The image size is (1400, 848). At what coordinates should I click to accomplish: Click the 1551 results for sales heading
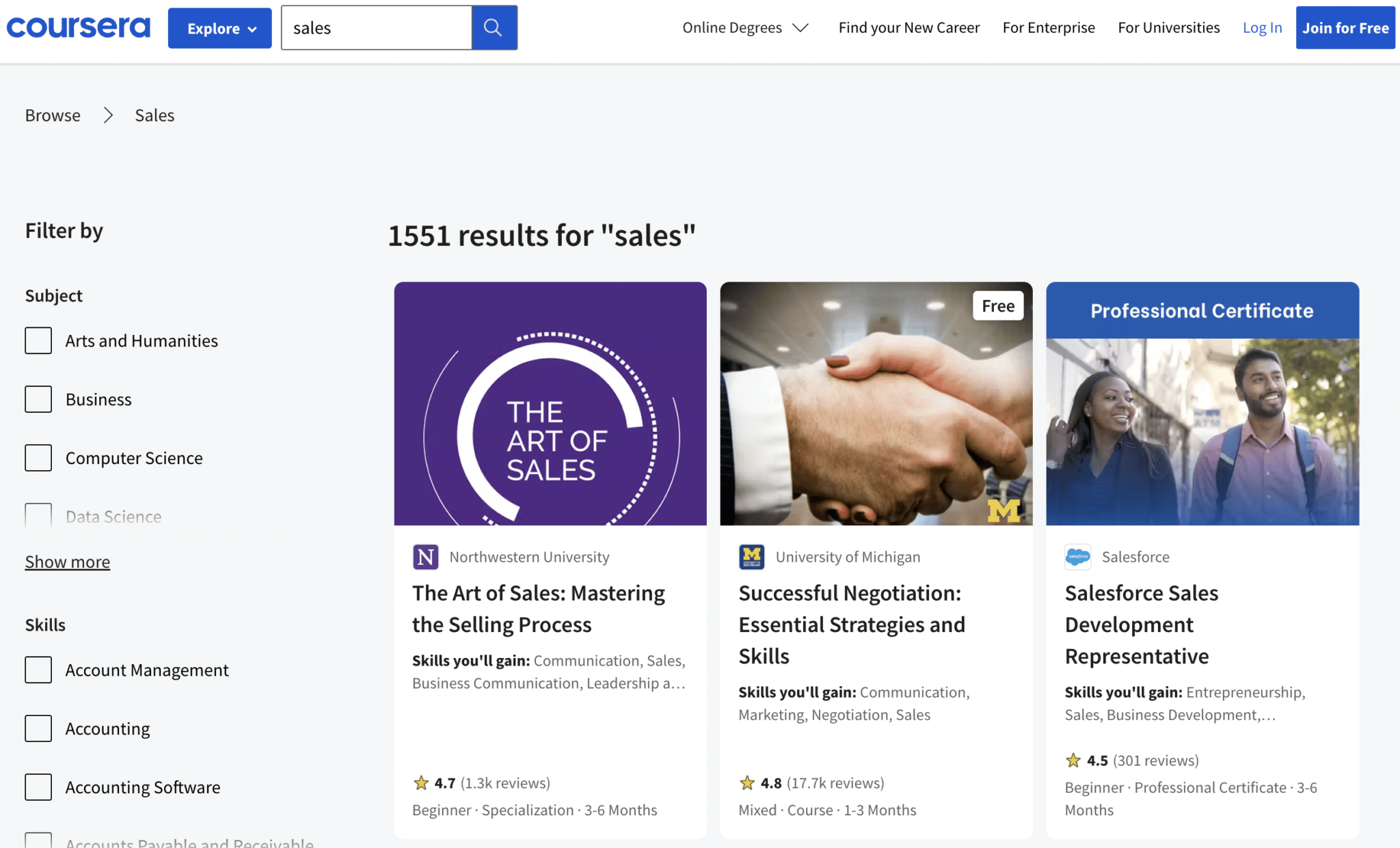(x=541, y=236)
